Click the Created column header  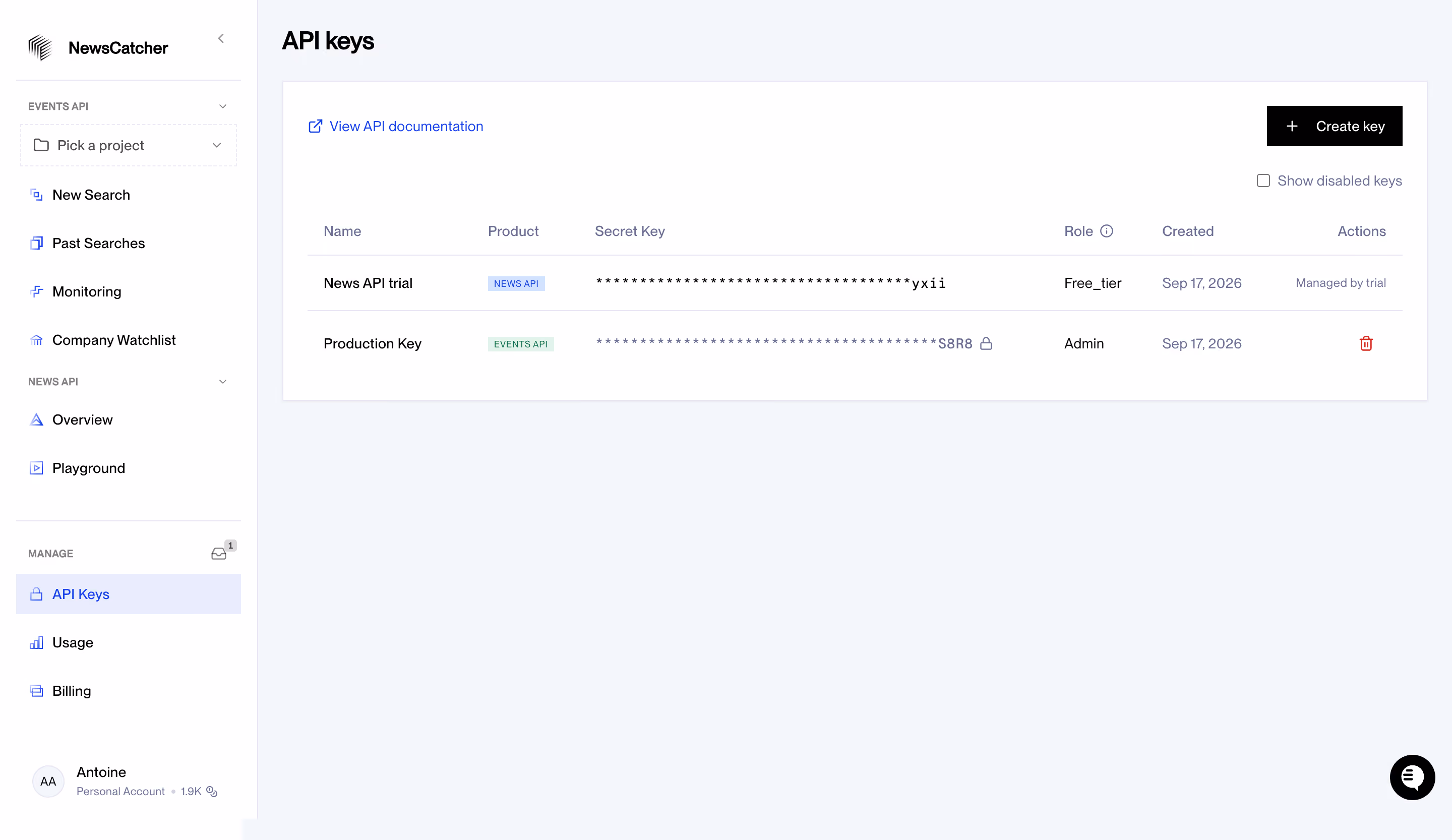pos(1187,231)
